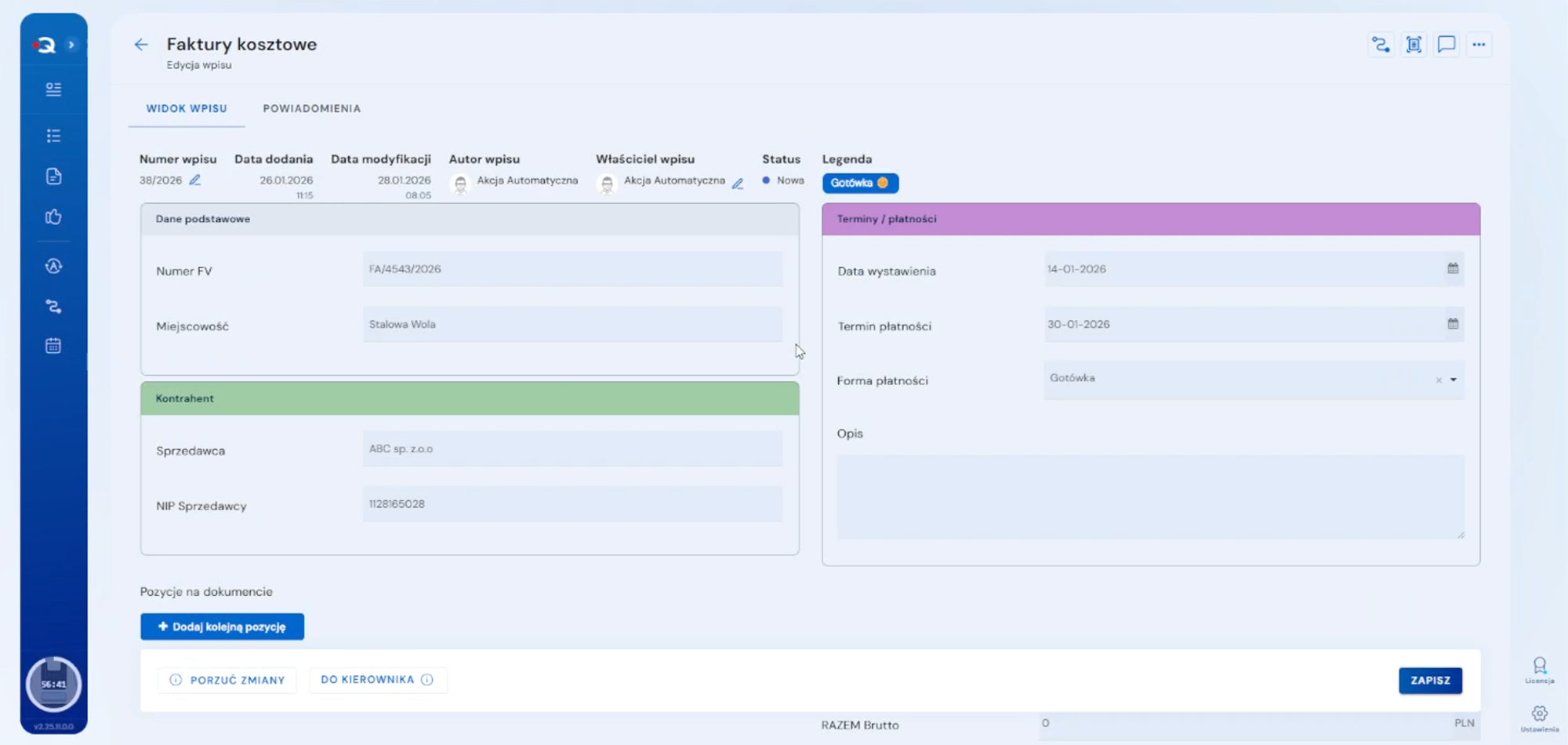The width and height of the screenshot is (1568, 745).
Task: Click the thumbs-up approvals icon in sidebar
Action: 53,217
